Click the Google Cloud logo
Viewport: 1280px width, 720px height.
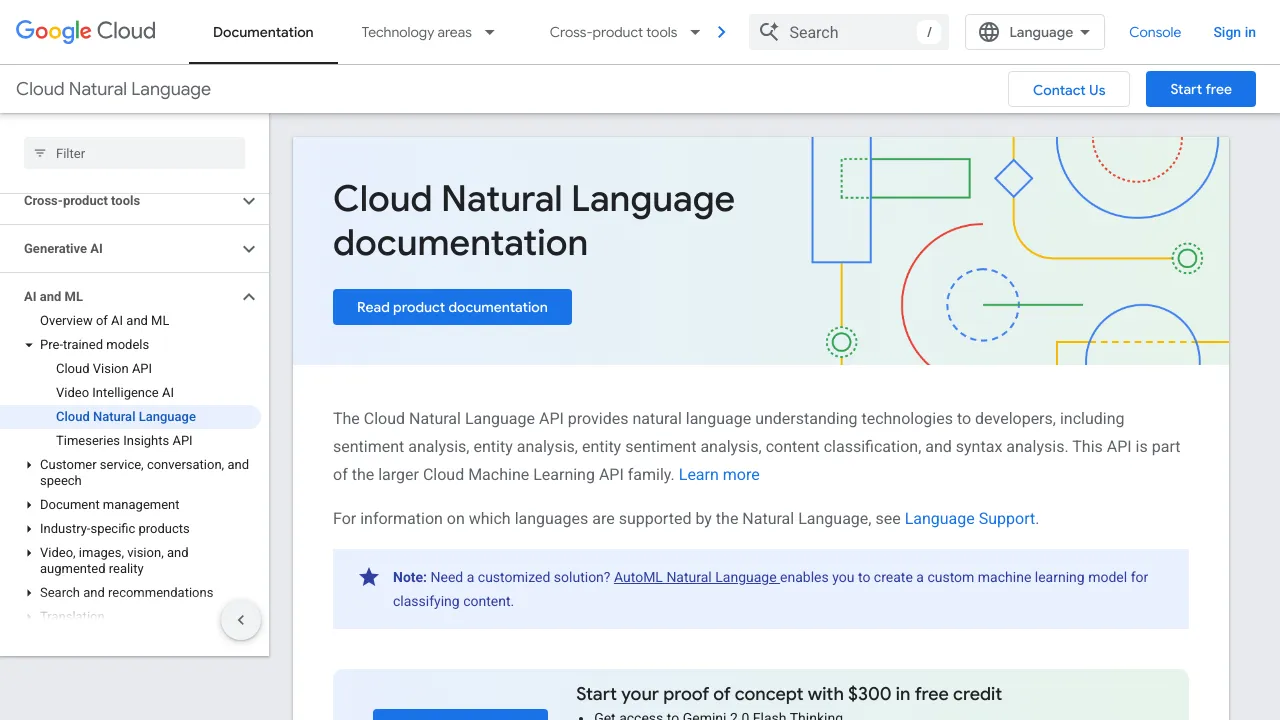[x=86, y=31]
